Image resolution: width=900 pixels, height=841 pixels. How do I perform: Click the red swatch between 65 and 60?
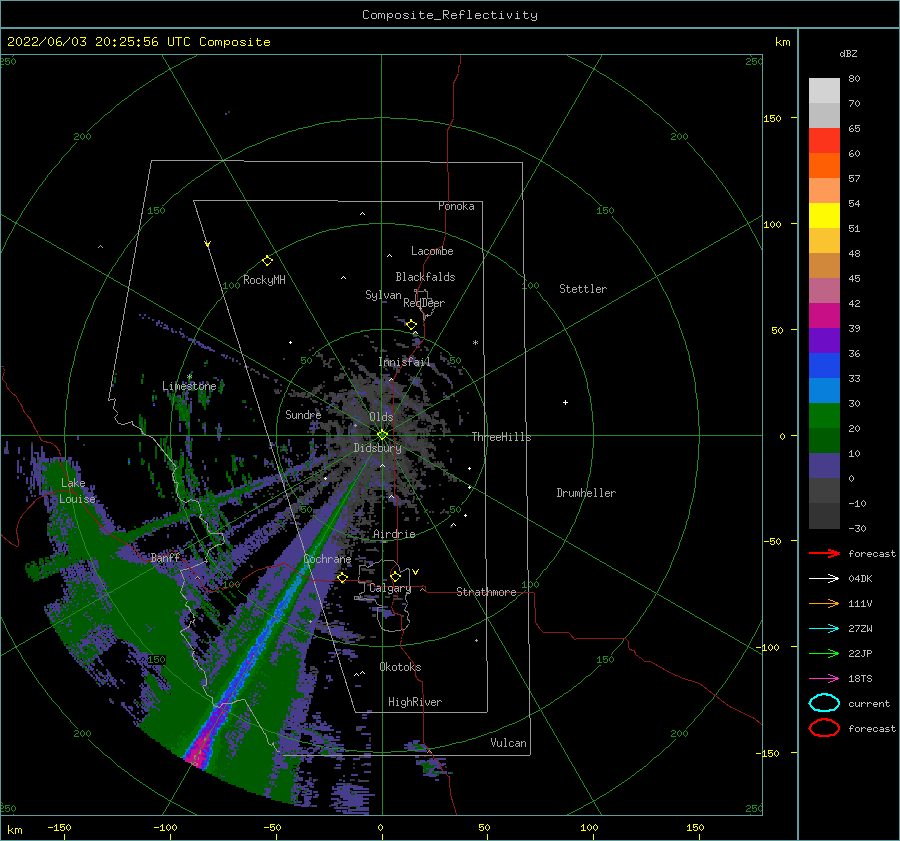pyautogui.click(x=824, y=141)
